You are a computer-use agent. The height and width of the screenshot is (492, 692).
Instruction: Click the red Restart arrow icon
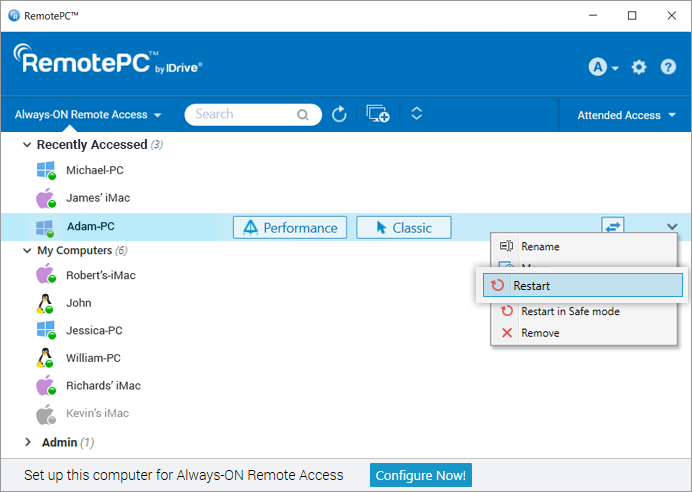[498, 285]
